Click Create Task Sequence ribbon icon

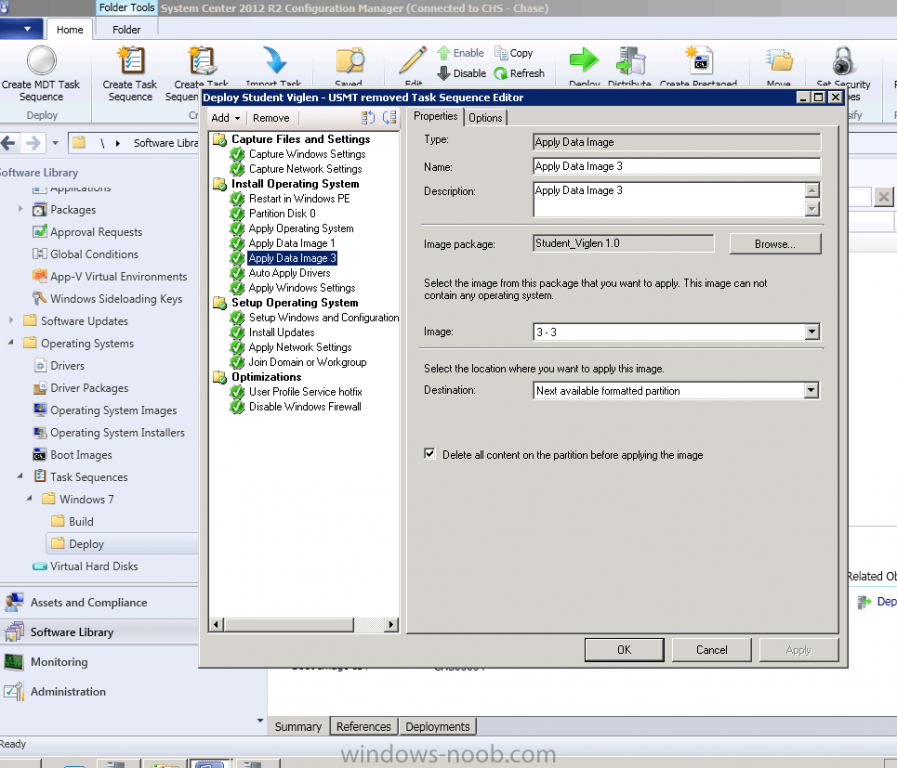click(x=130, y=60)
